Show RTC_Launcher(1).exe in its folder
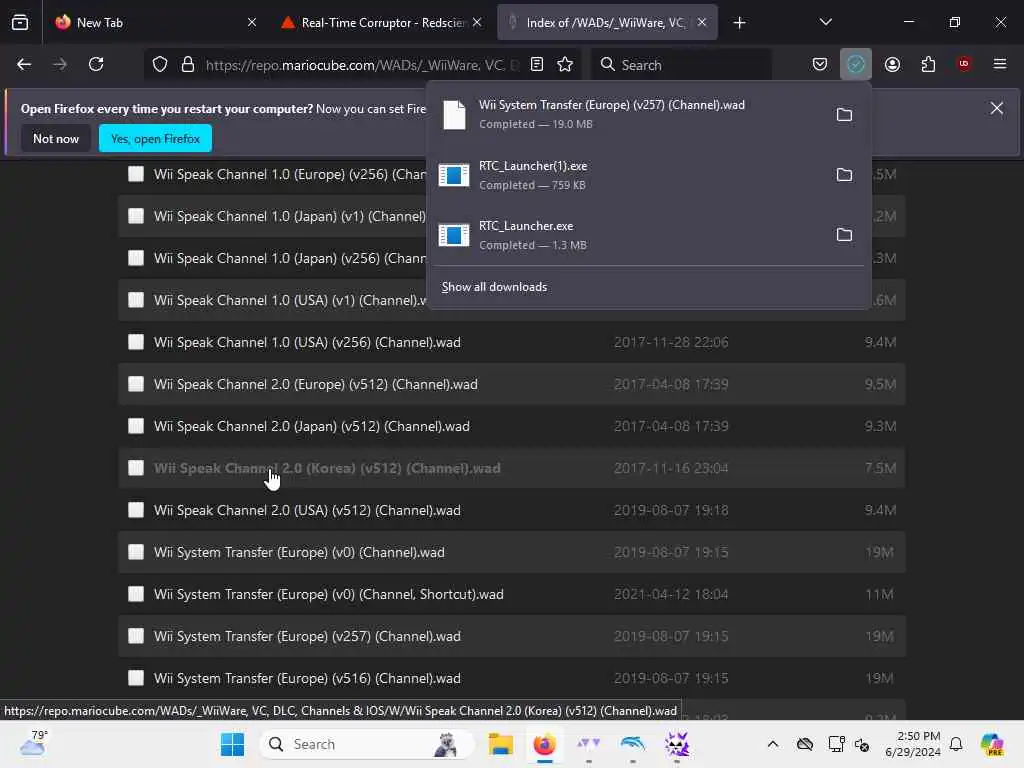 pyautogui.click(x=844, y=175)
